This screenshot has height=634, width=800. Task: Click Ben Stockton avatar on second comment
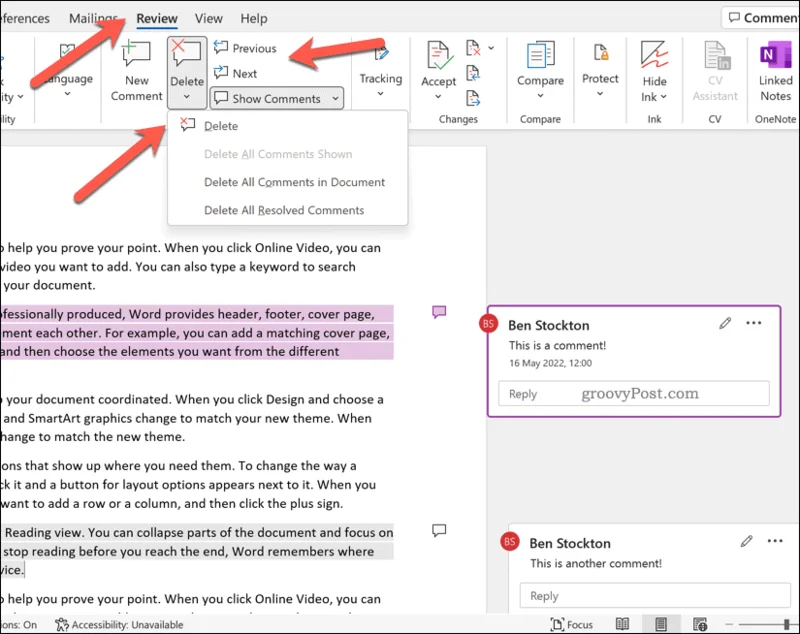click(x=510, y=542)
